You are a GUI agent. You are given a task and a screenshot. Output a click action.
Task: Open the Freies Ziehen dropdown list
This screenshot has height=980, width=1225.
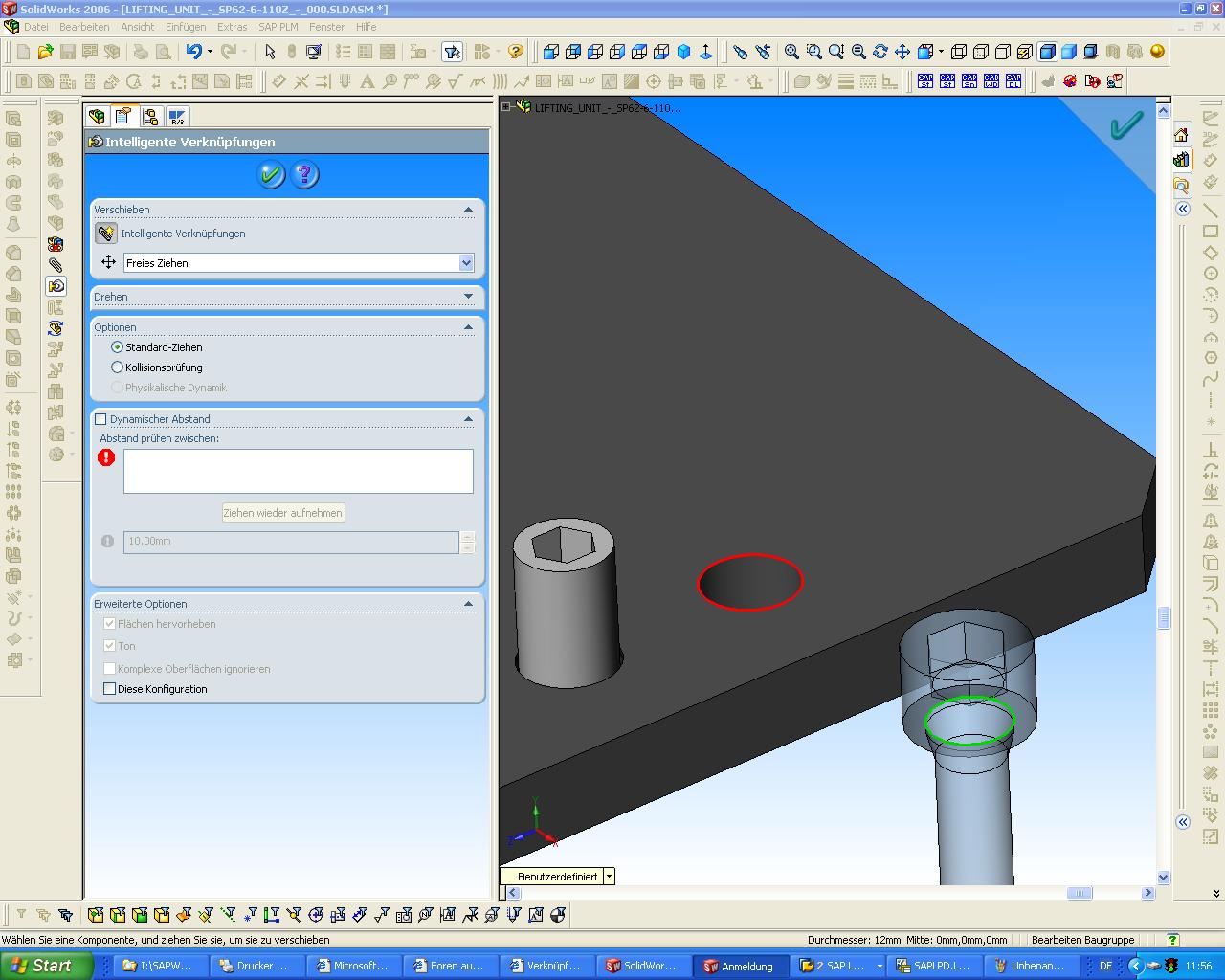point(466,263)
